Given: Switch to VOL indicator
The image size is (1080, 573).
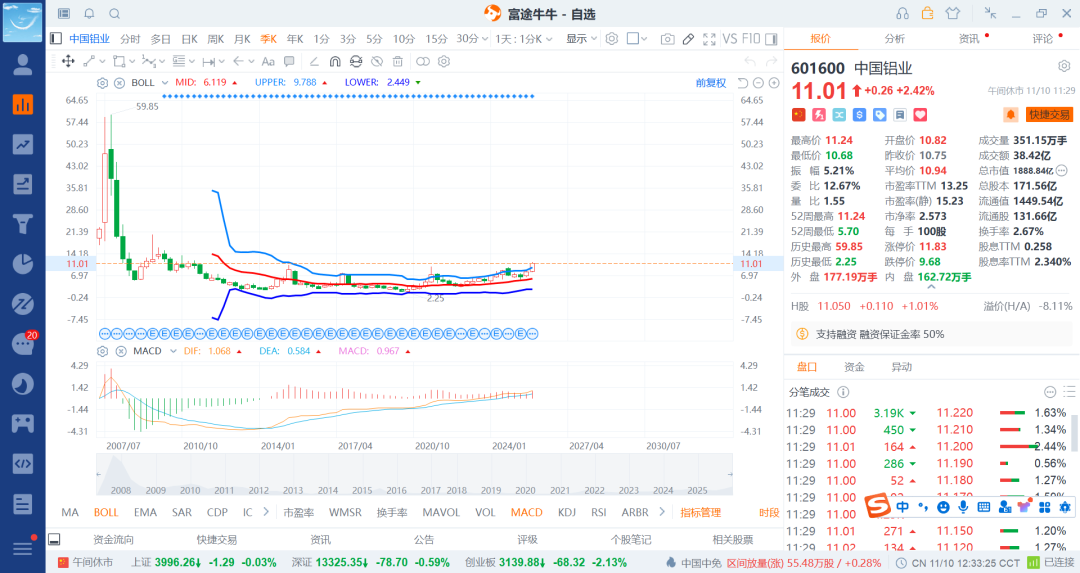Looking at the screenshot, I should pos(485,512).
